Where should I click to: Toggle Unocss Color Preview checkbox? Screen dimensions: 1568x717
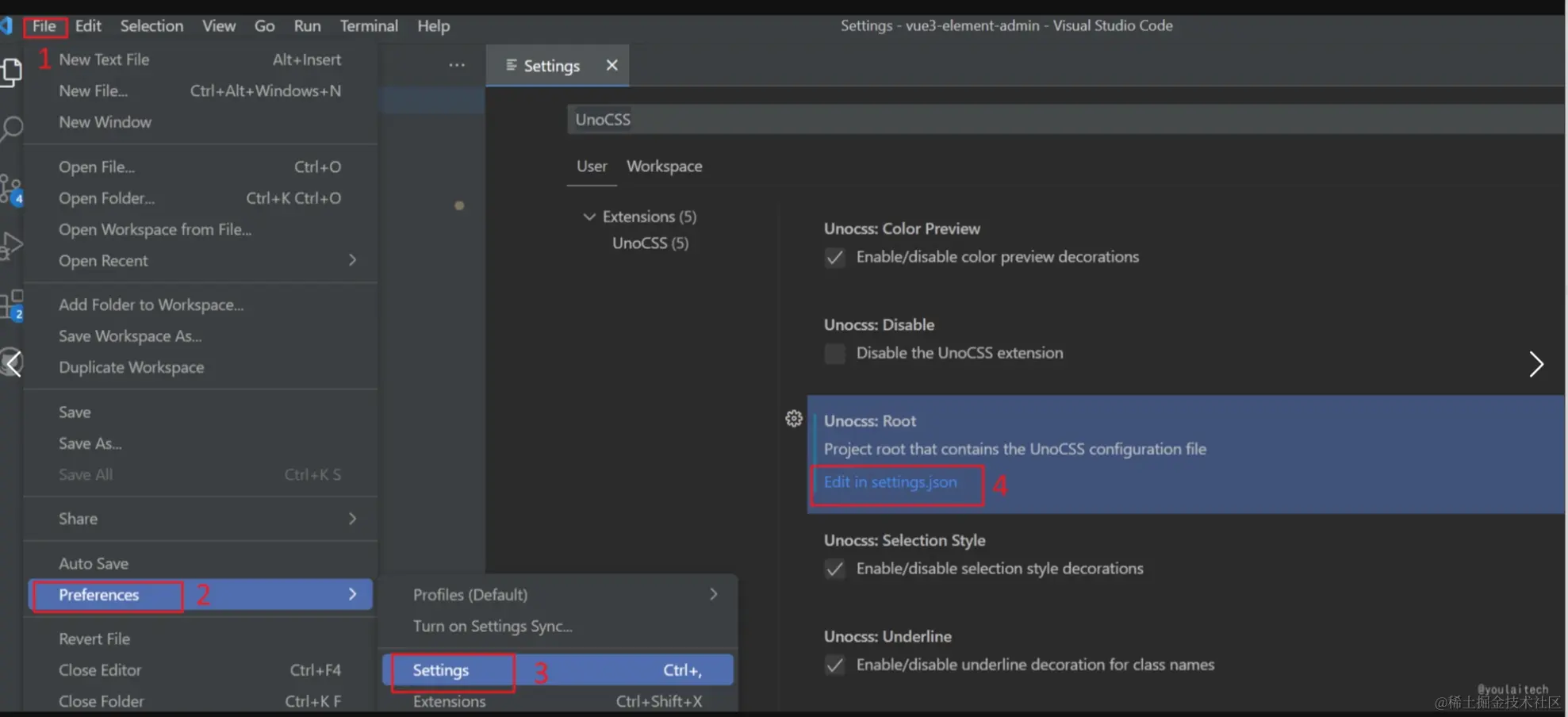pyautogui.click(x=834, y=258)
